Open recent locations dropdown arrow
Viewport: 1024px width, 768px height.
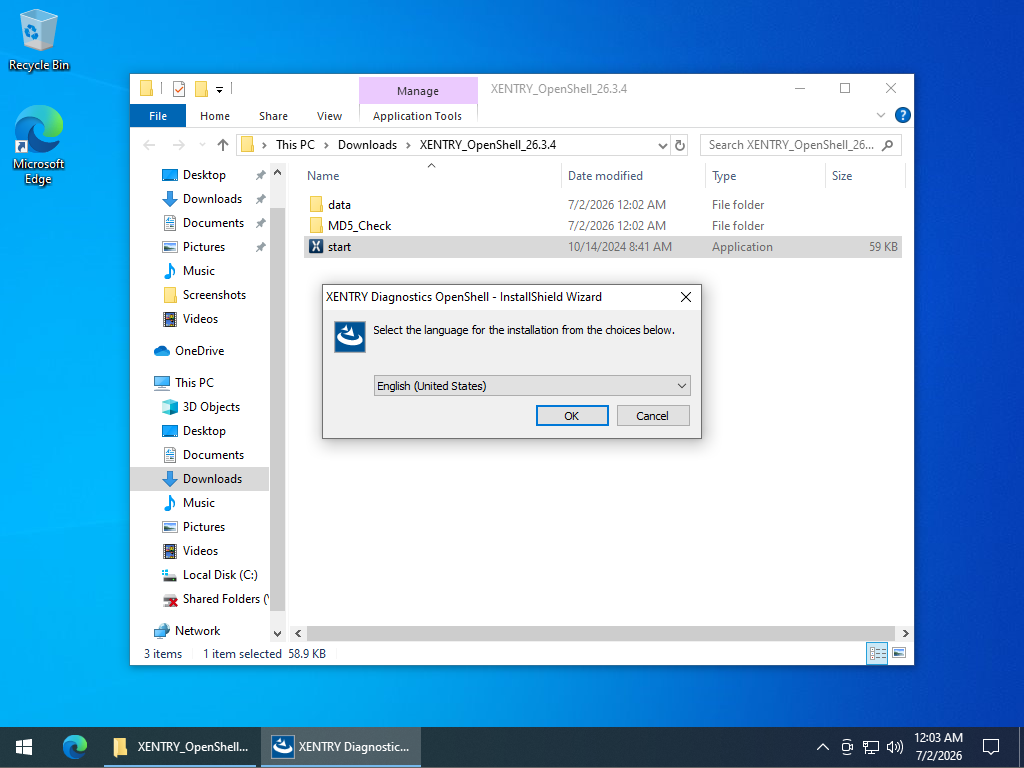[x=202, y=145]
